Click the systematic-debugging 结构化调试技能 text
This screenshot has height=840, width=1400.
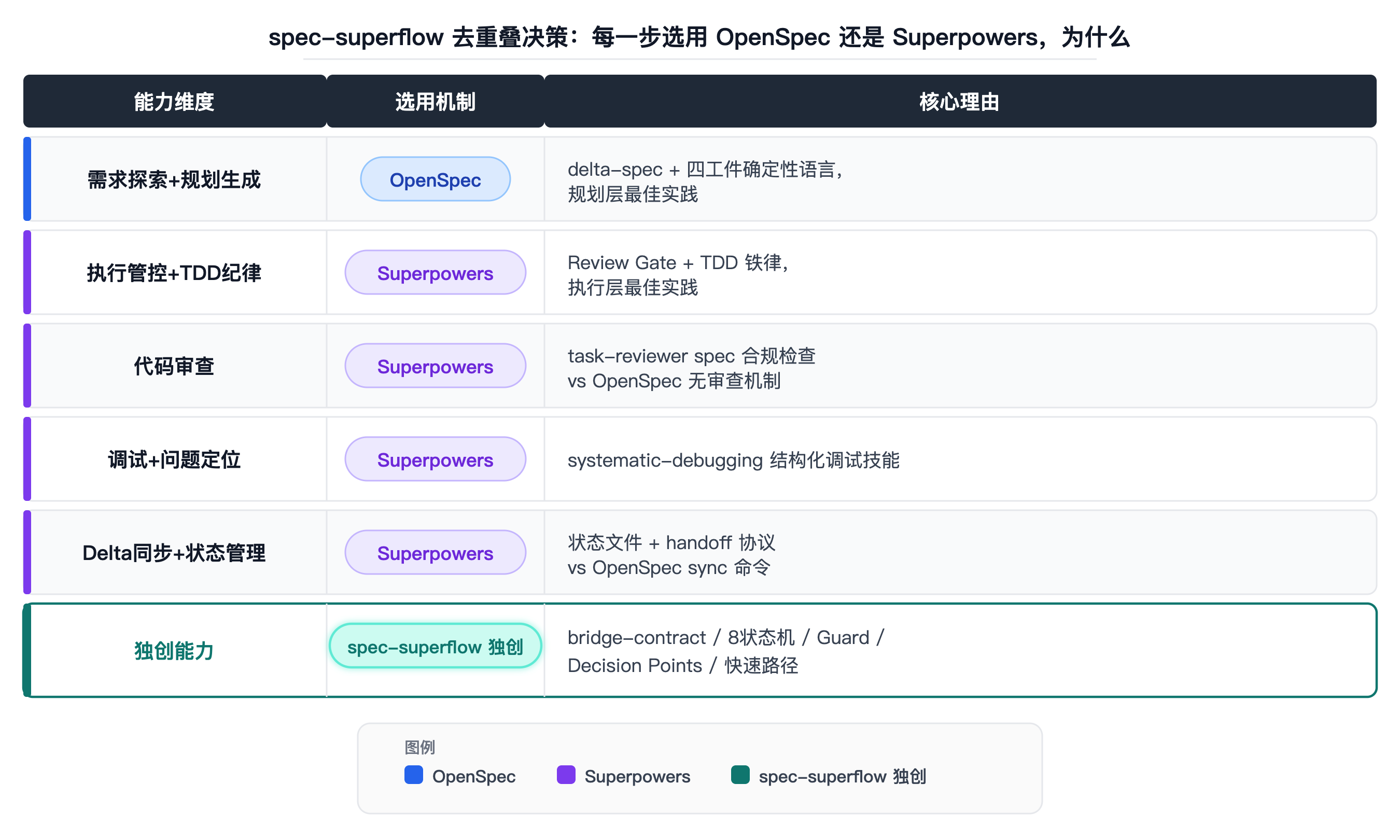click(733, 460)
